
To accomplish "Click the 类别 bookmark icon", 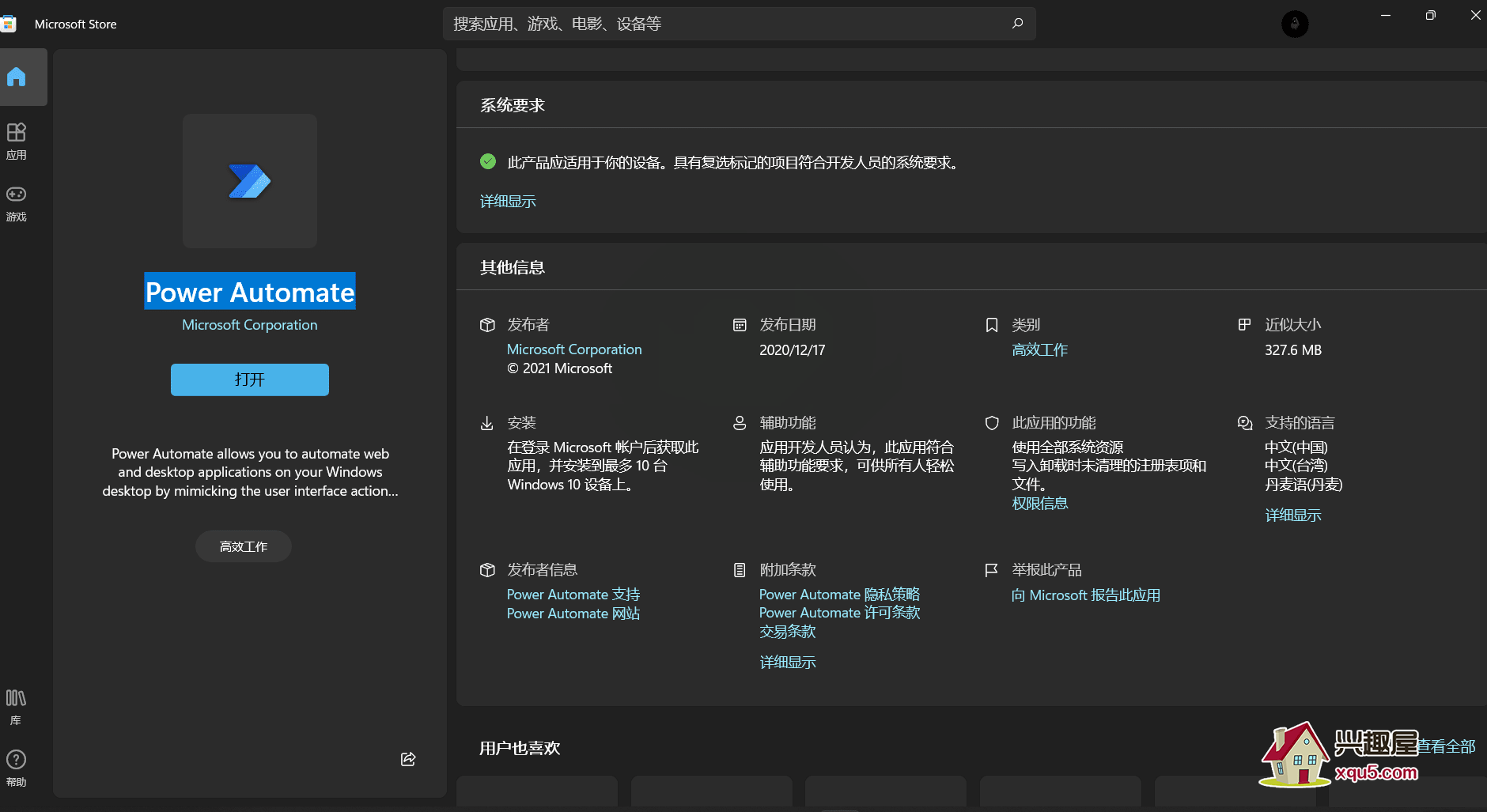I will [992, 325].
